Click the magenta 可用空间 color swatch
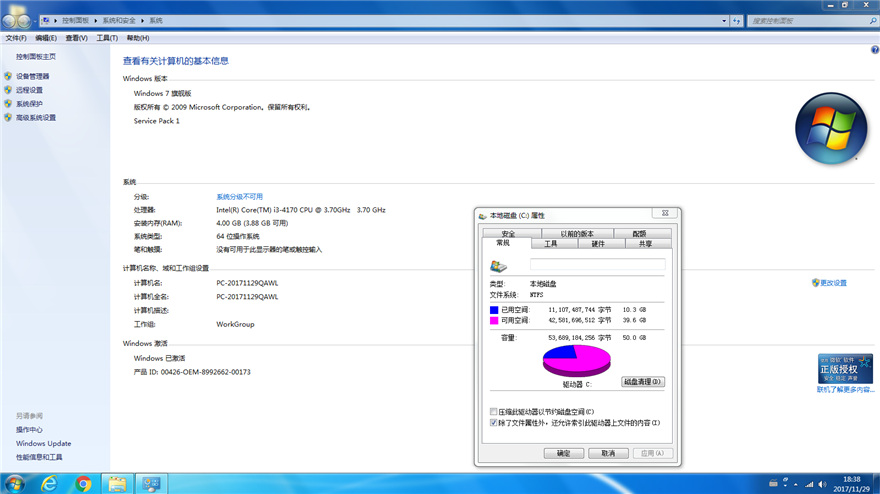The width and height of the screenshot is (880, 494). click(x=494, y=321)
